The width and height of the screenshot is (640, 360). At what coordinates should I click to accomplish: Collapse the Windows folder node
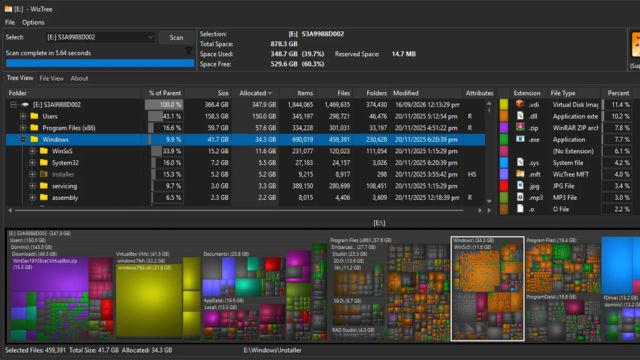[23, 140]
